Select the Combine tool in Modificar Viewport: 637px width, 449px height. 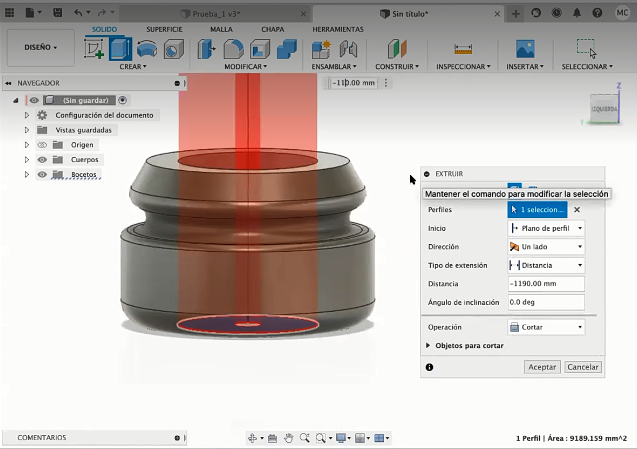click(287, 49)
